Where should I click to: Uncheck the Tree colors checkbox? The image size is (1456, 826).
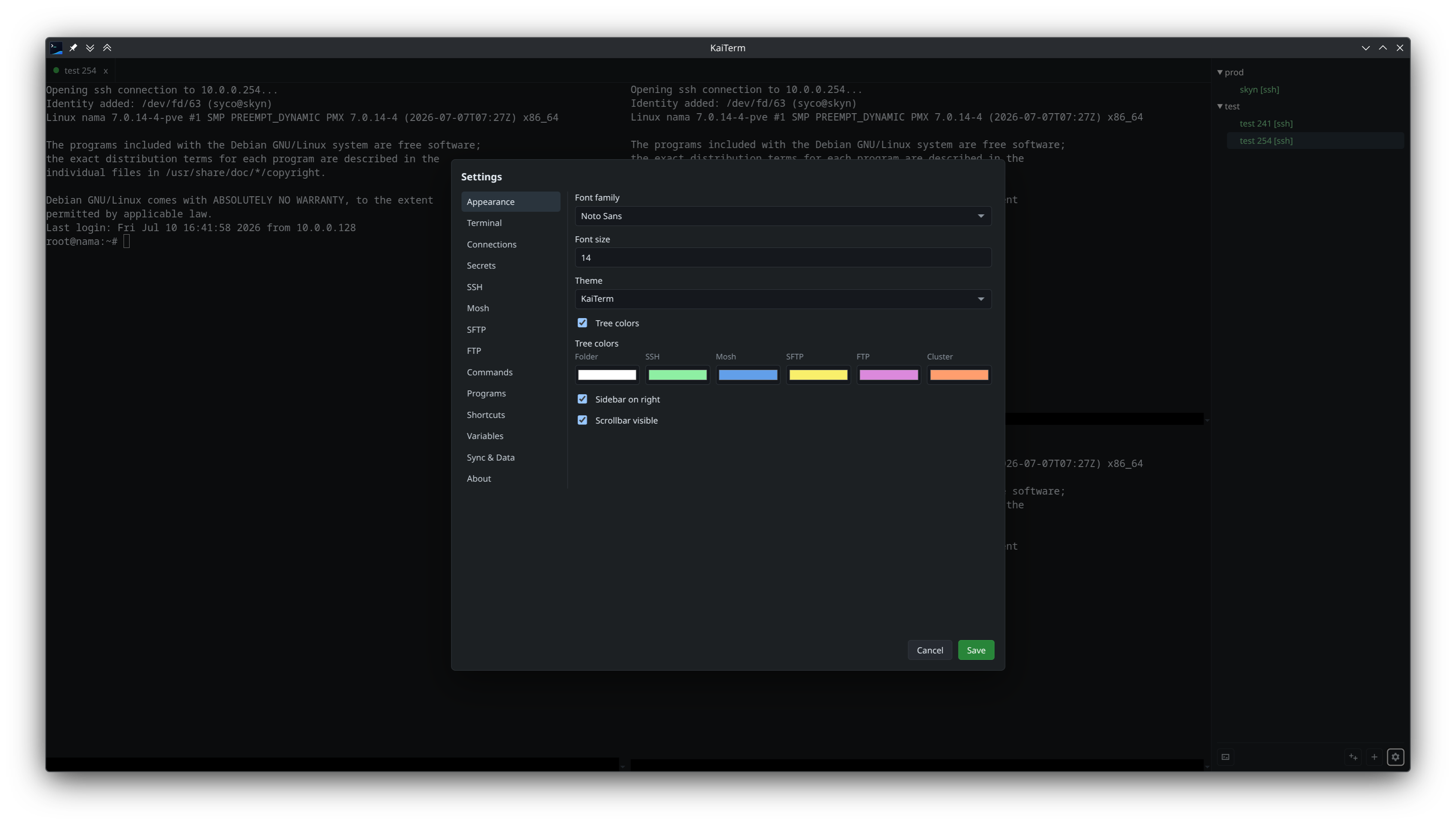click(582, 323)
